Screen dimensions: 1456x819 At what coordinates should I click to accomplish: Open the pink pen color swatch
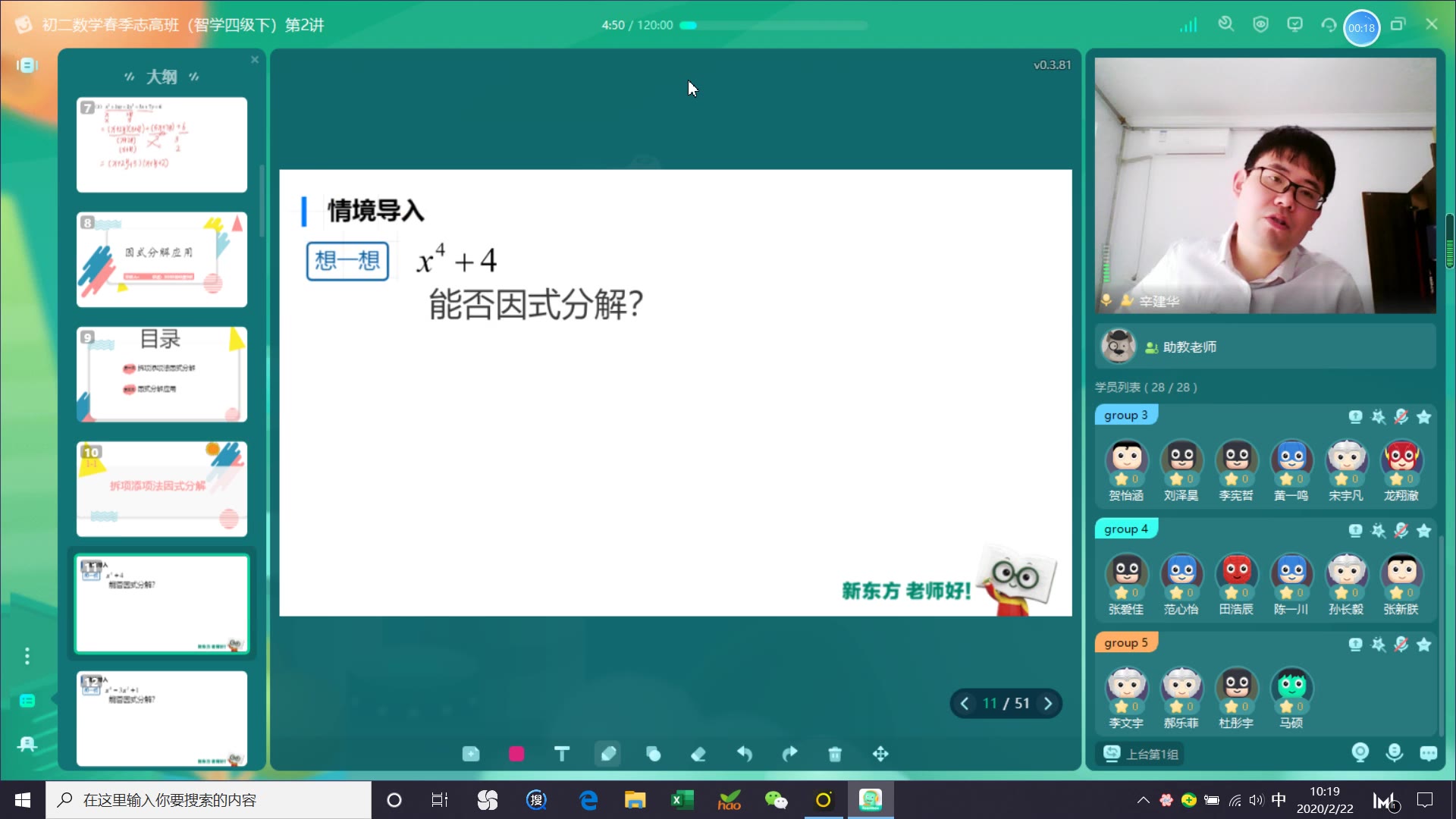pyautogui.click(x=516, y=754)
